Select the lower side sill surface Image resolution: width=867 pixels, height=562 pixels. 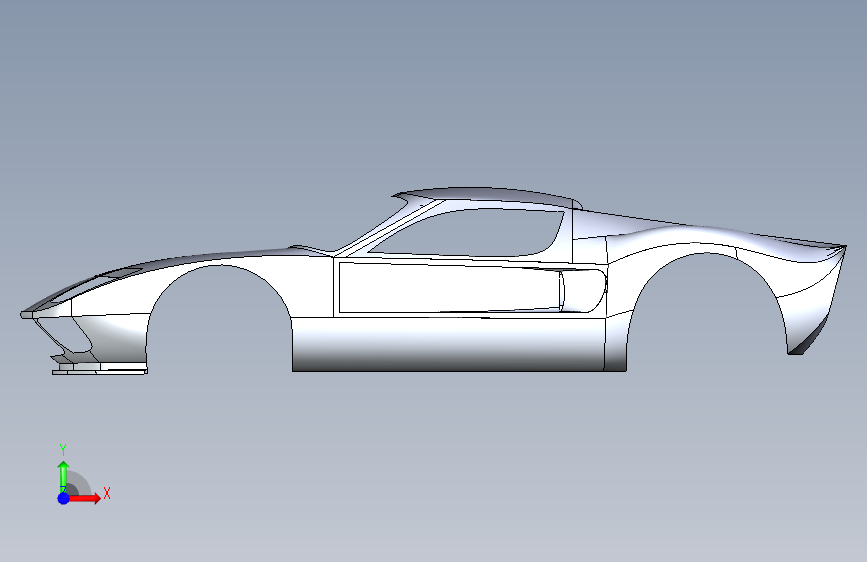pyautogui.click(x=448, y=344)
